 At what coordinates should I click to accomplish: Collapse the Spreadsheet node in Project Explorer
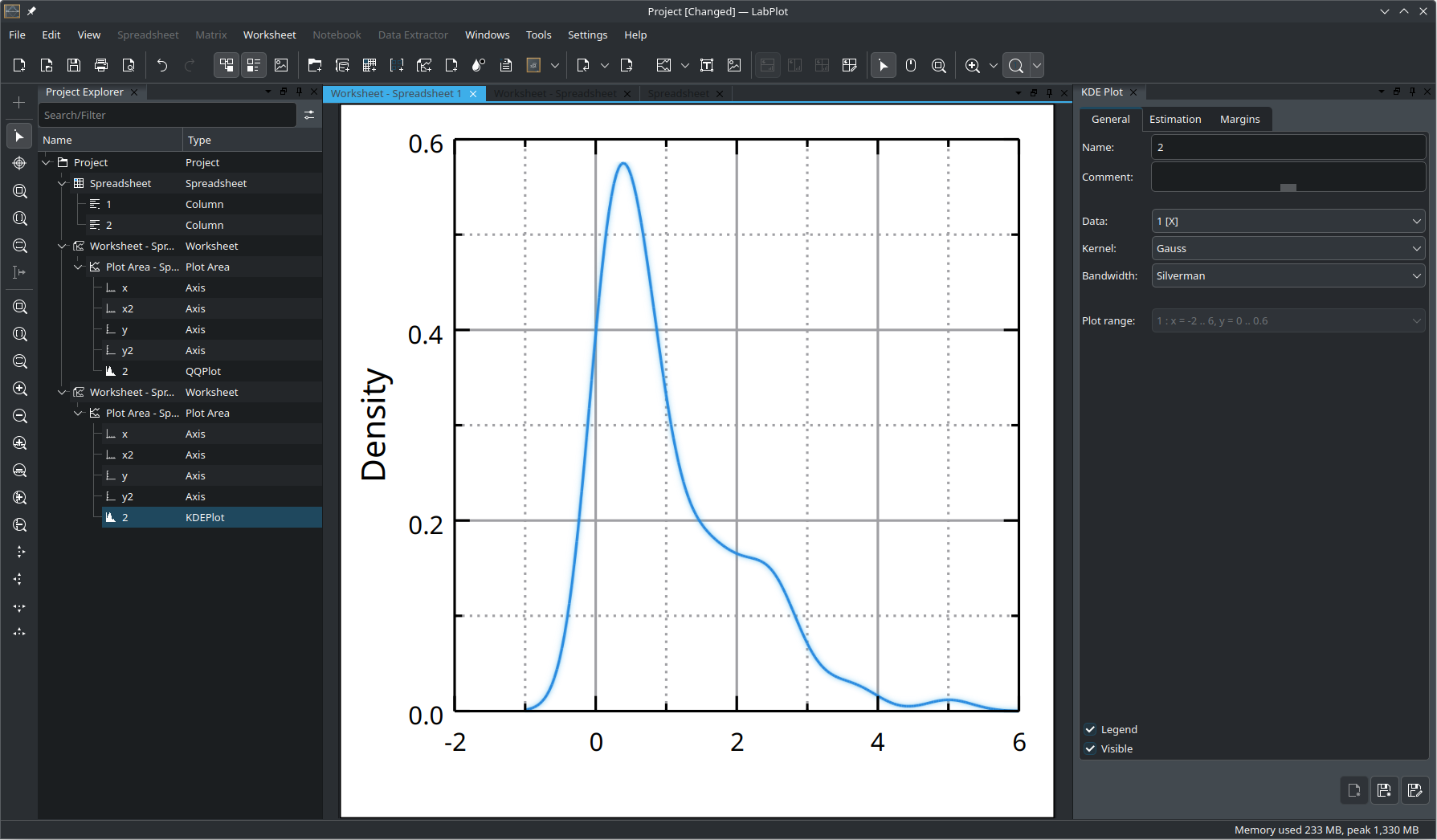(x=63, y=183)
